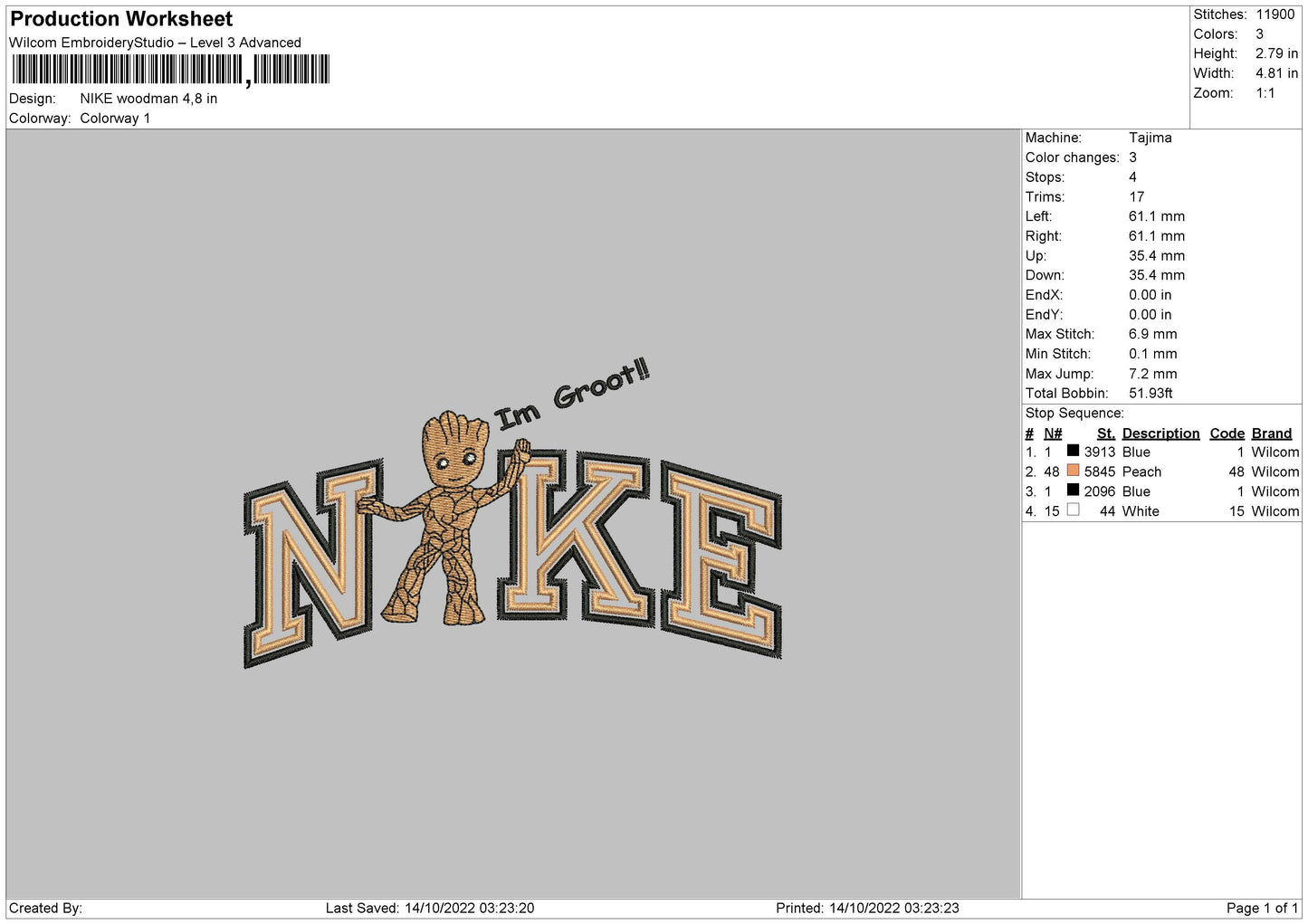Click the 'Stop Sequence:' heading
Viewport: 1308px width, 924px height.
tap(1074, 414)
